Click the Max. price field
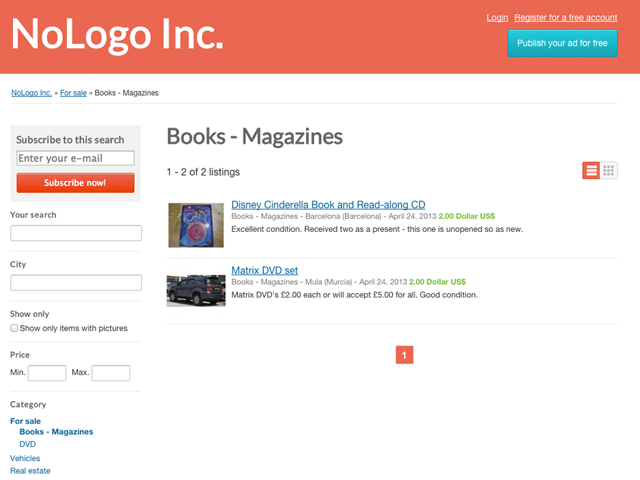This screenshot has height=480, width=640. (111, 373)
